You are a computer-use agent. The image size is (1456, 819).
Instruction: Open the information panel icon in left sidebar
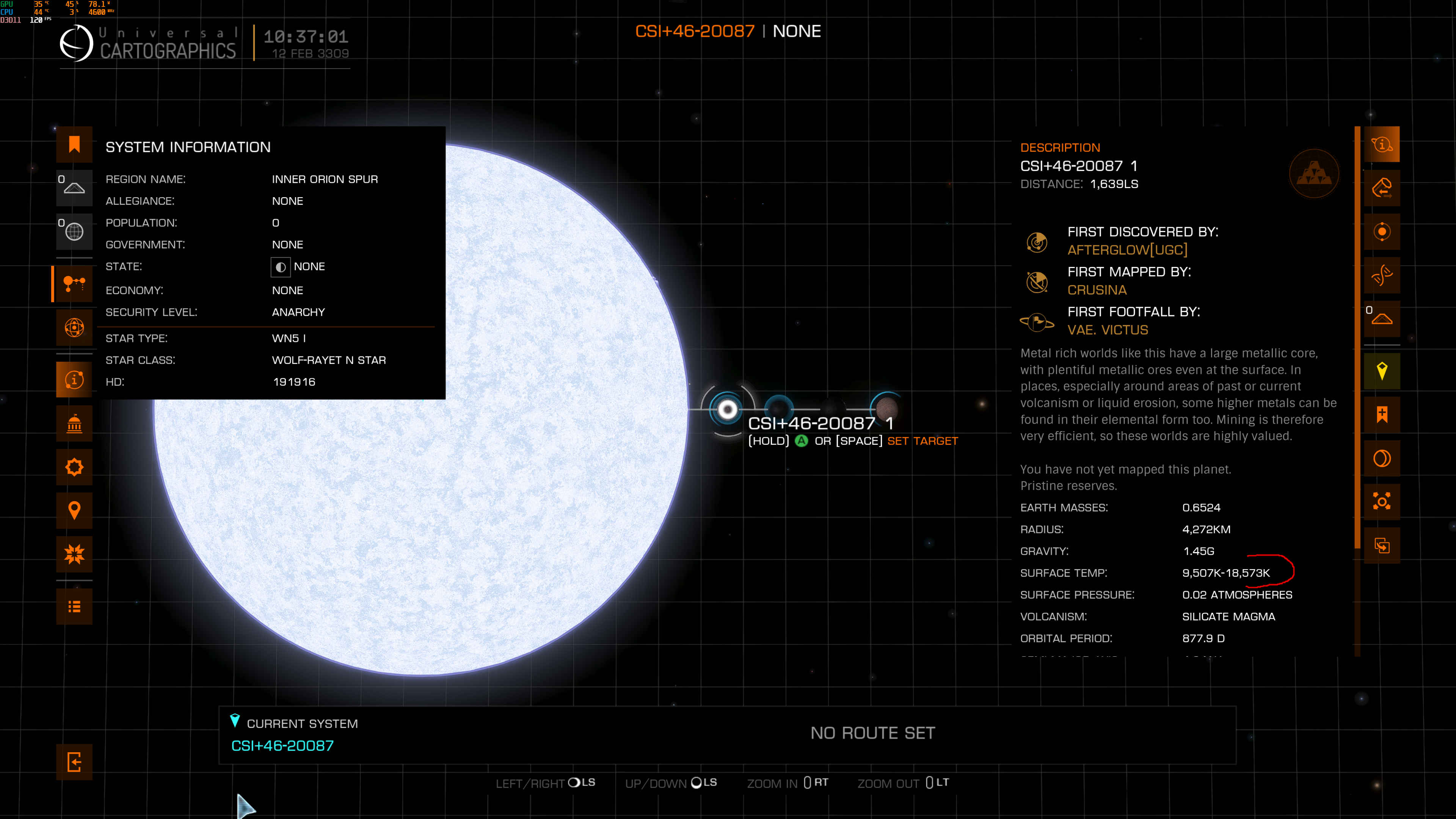tap(74, 379)
